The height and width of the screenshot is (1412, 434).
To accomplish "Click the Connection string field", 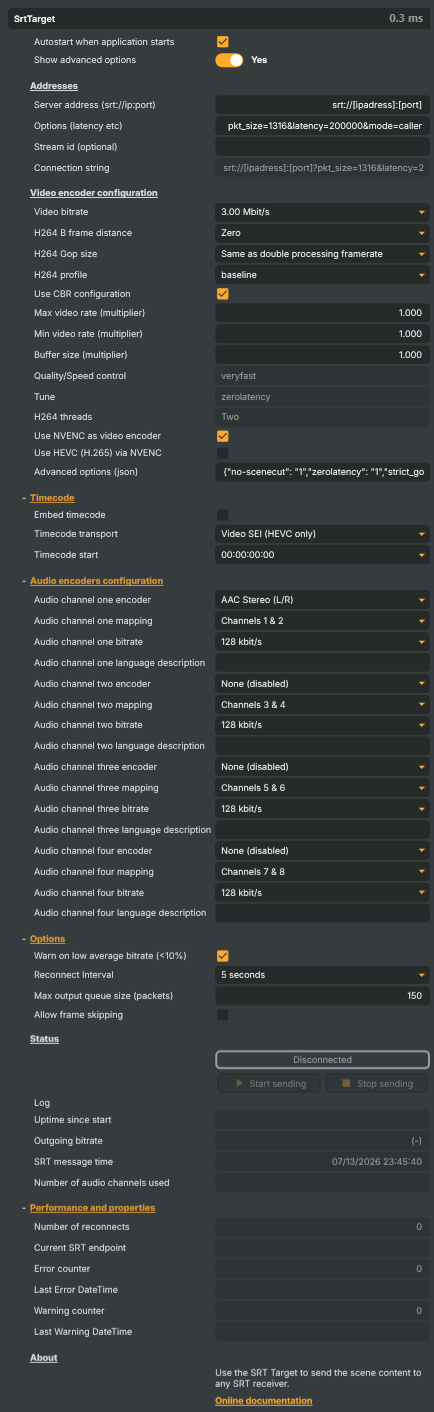I will [x=323, y=168].
